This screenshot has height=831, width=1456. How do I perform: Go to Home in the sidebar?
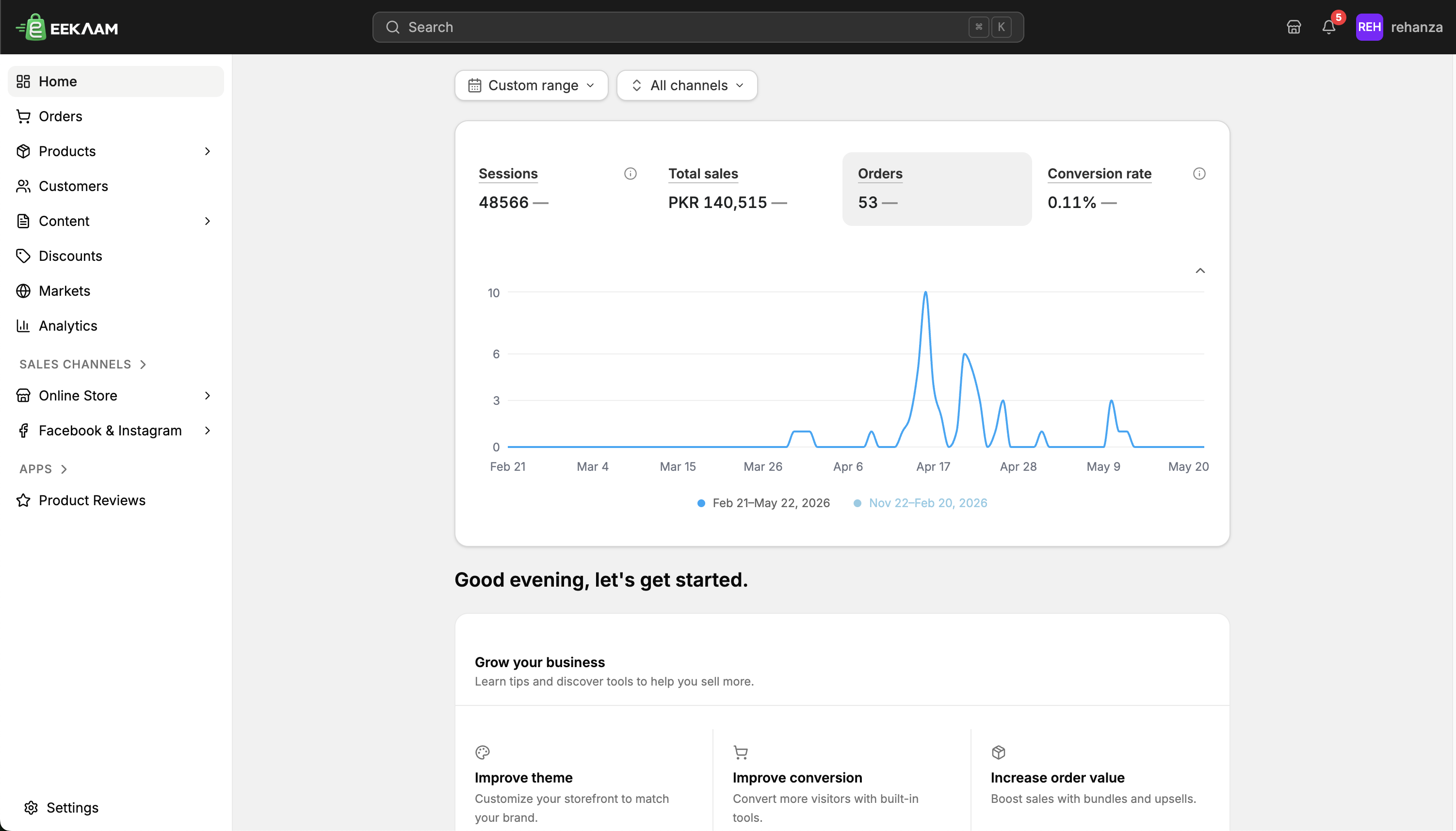tap(116, 81)
